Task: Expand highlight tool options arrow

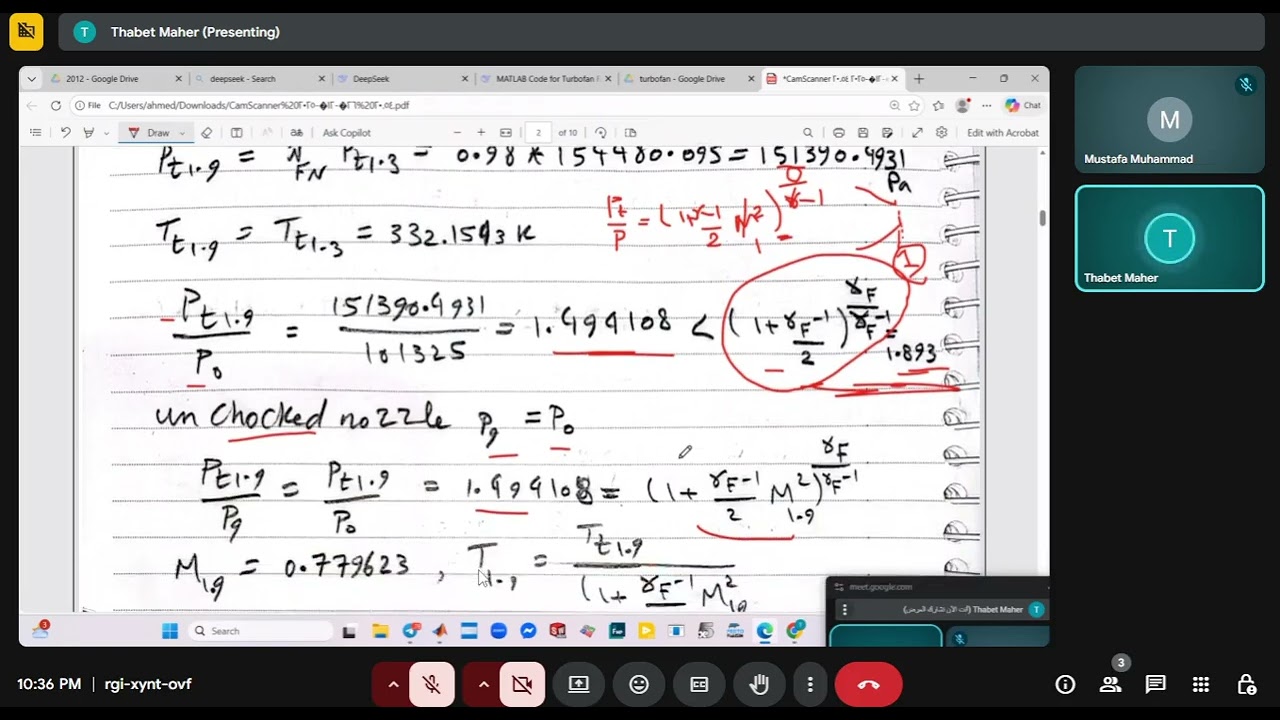Action: coord(106,133)
